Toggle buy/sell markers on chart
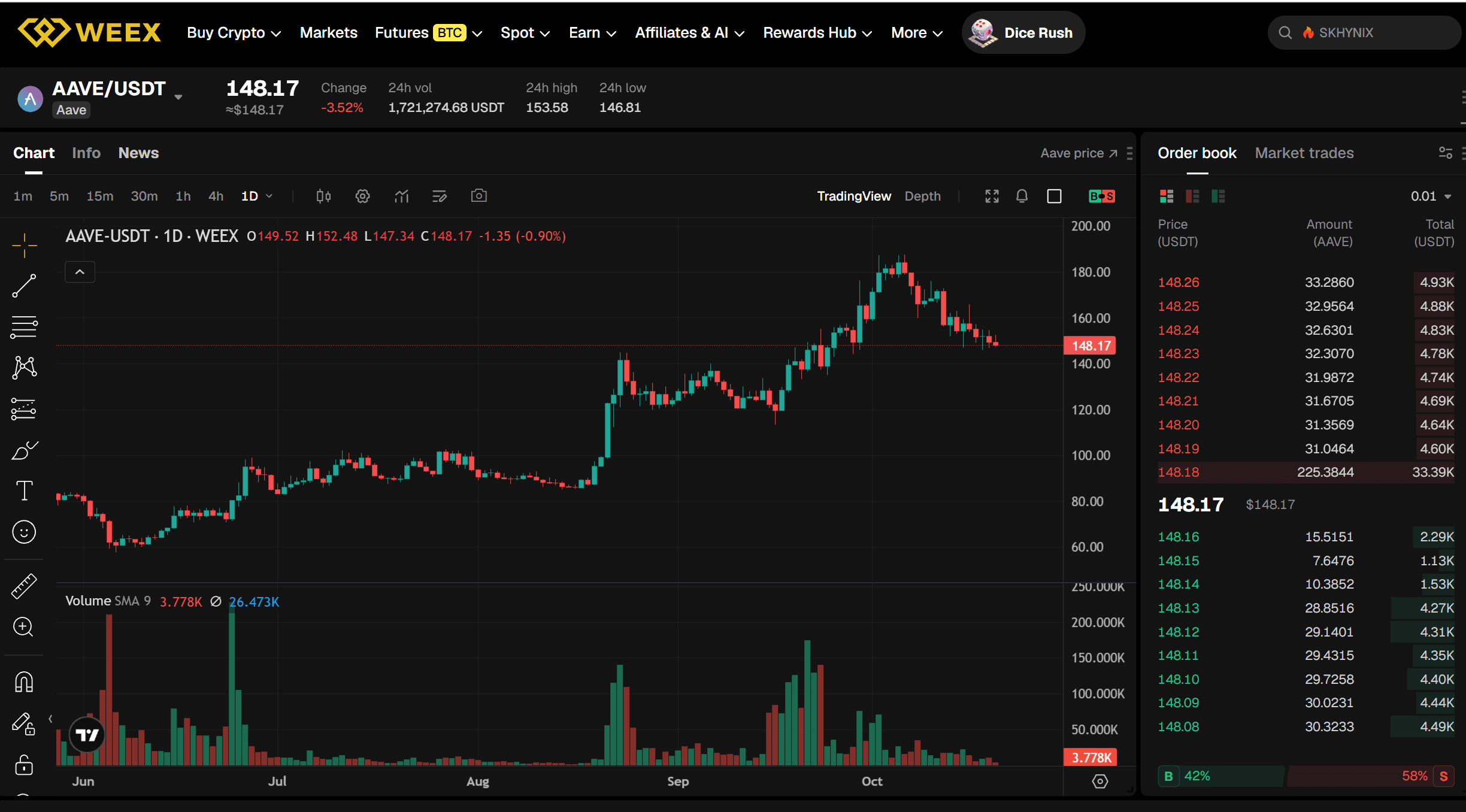 (1101, 196)
